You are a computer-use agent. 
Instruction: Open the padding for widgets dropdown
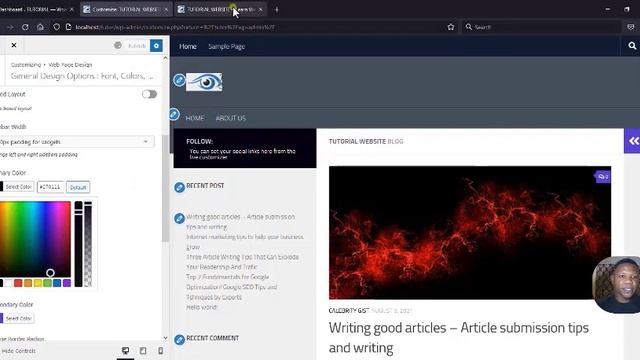pos(77,142)
